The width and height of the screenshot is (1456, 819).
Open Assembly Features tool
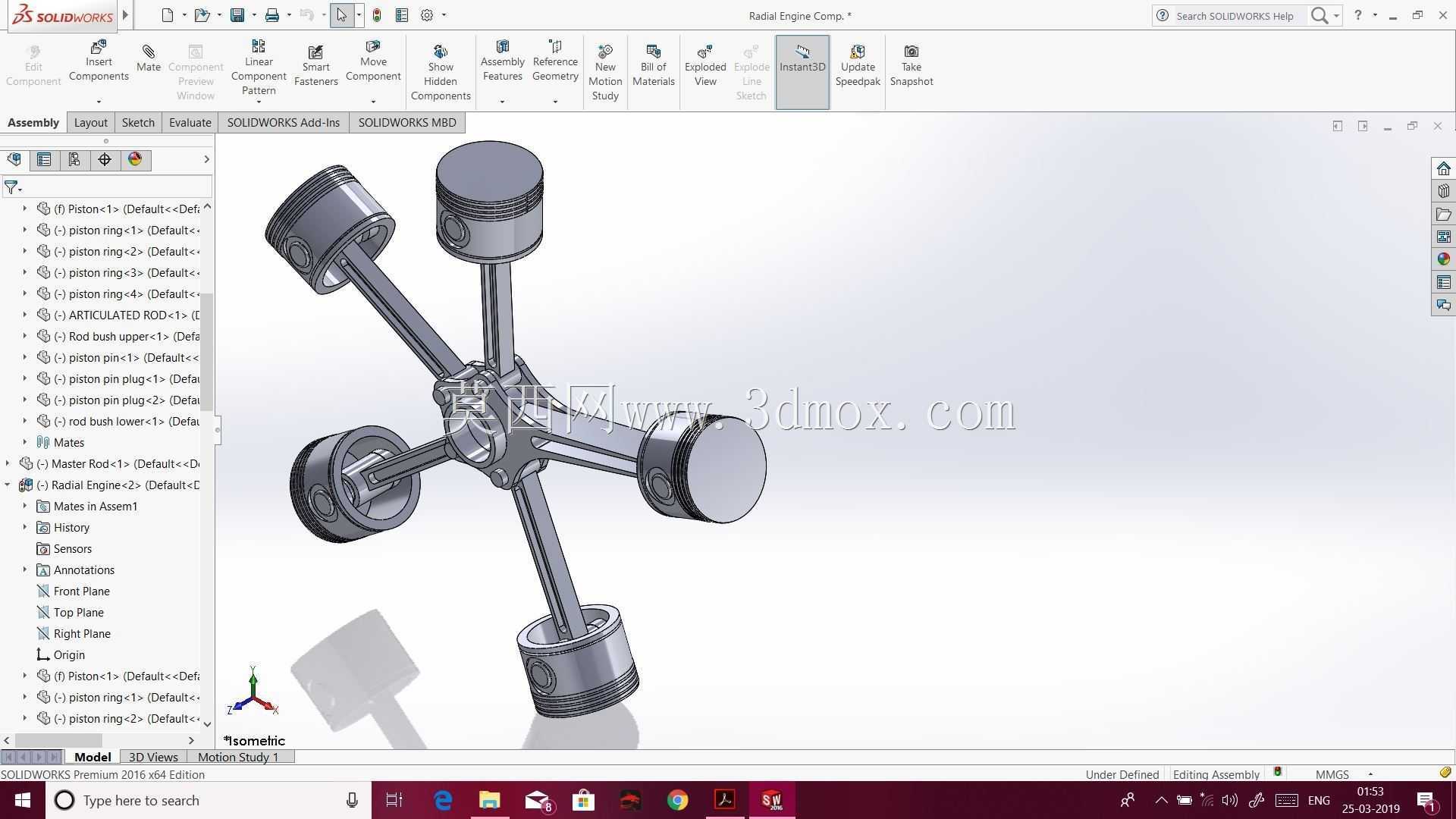click(x=503, y=61)
